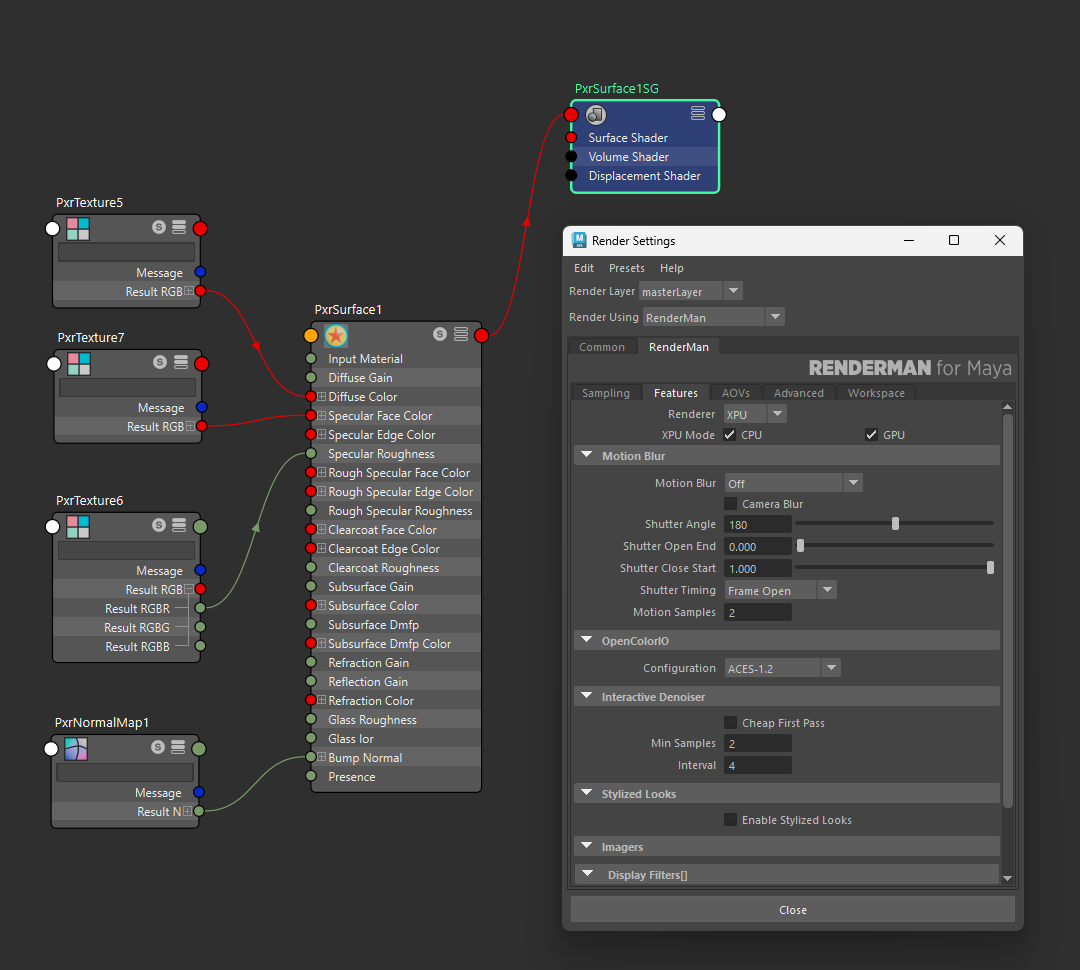Switch to the Common tab

click(x=602, y=347)
